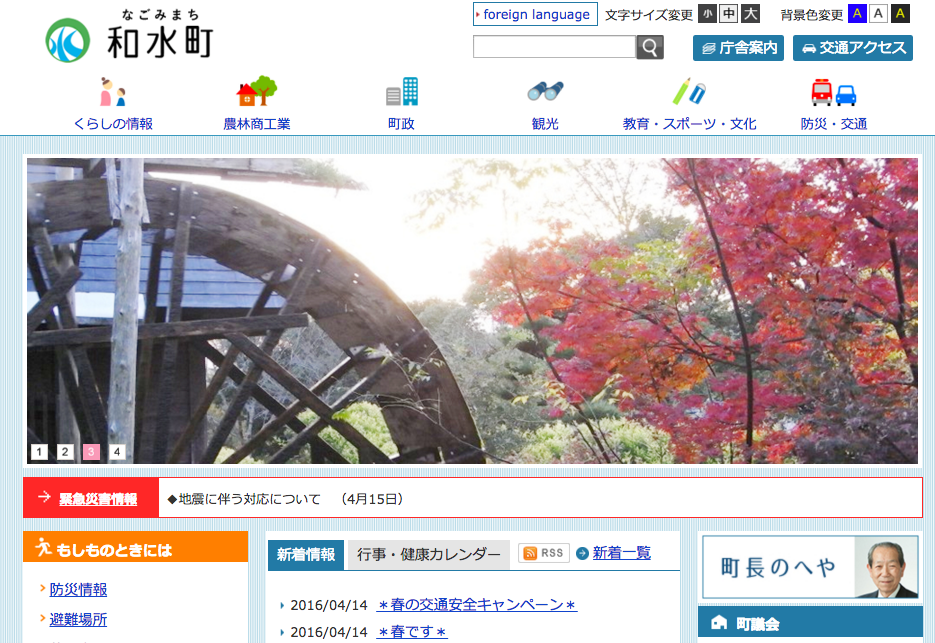The image size is (935, 643).
Task: Choose blue background with yellow A
Action: (857, 13)
